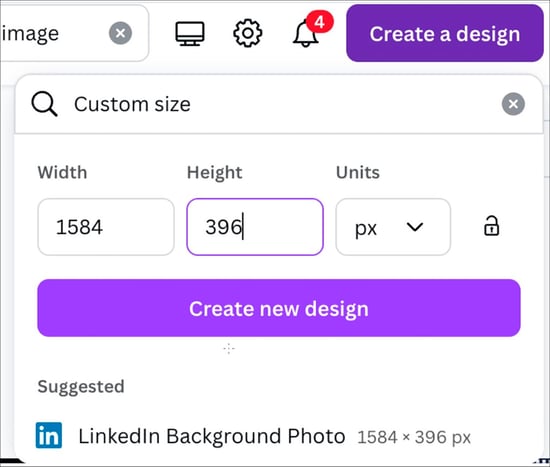Open settings via the gear icon

point(248,33)
